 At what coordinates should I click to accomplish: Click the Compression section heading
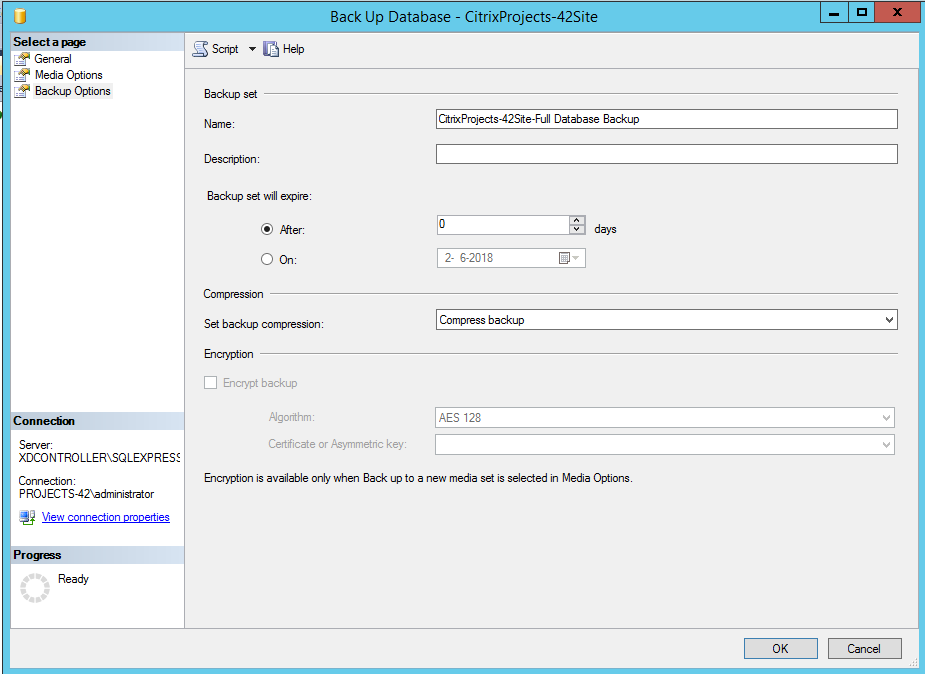[233, 294]
